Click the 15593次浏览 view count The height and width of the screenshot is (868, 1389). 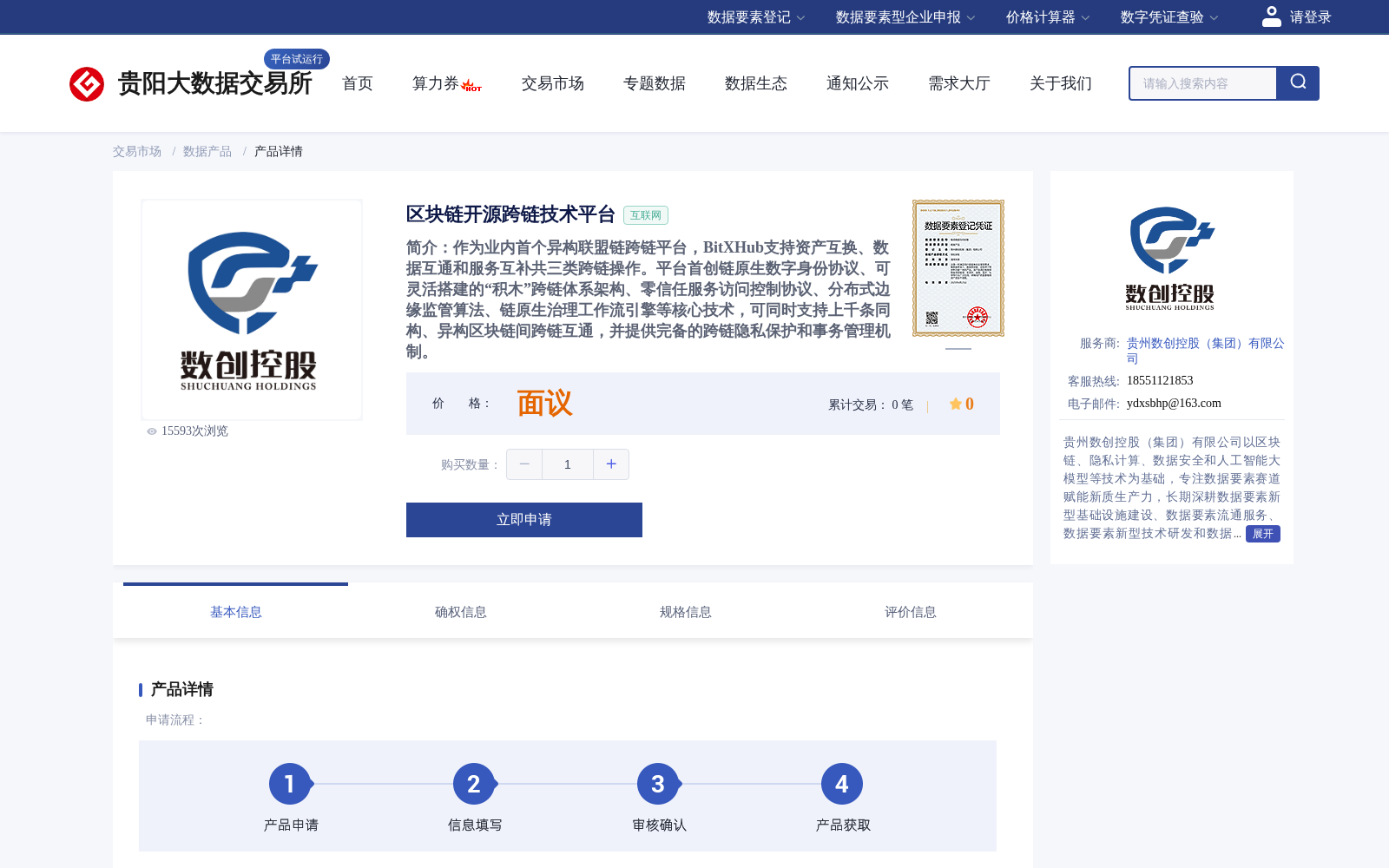coord(194,431)
